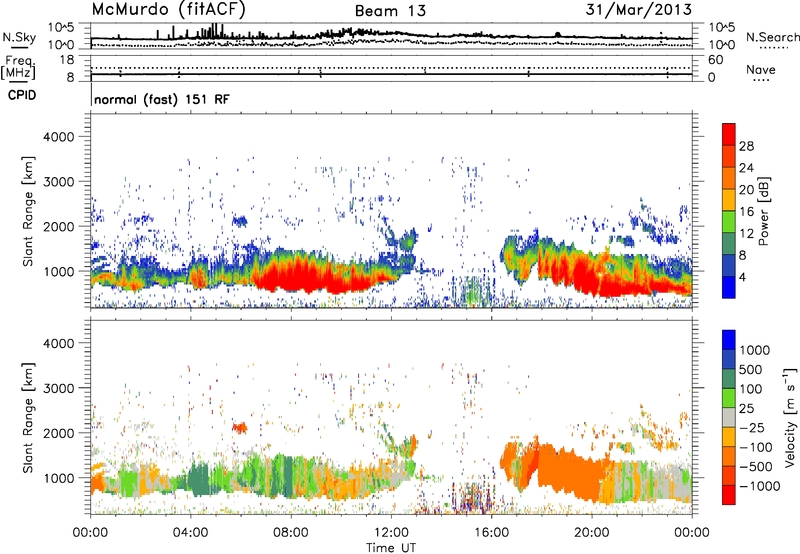Click the 08:00 time axis tick label
The width and height of the screenshot is (800, 554).
tap(290, 533)
